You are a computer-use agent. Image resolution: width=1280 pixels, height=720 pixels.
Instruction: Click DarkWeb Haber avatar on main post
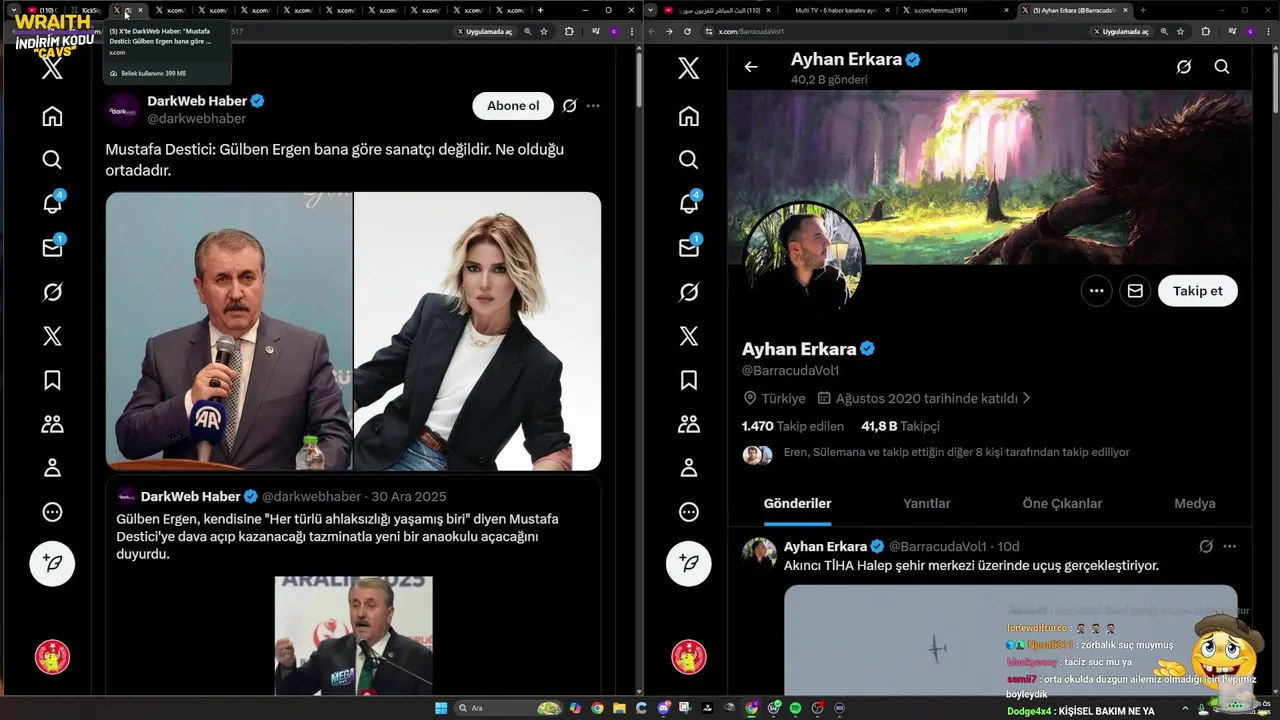[x=124, y=110]
